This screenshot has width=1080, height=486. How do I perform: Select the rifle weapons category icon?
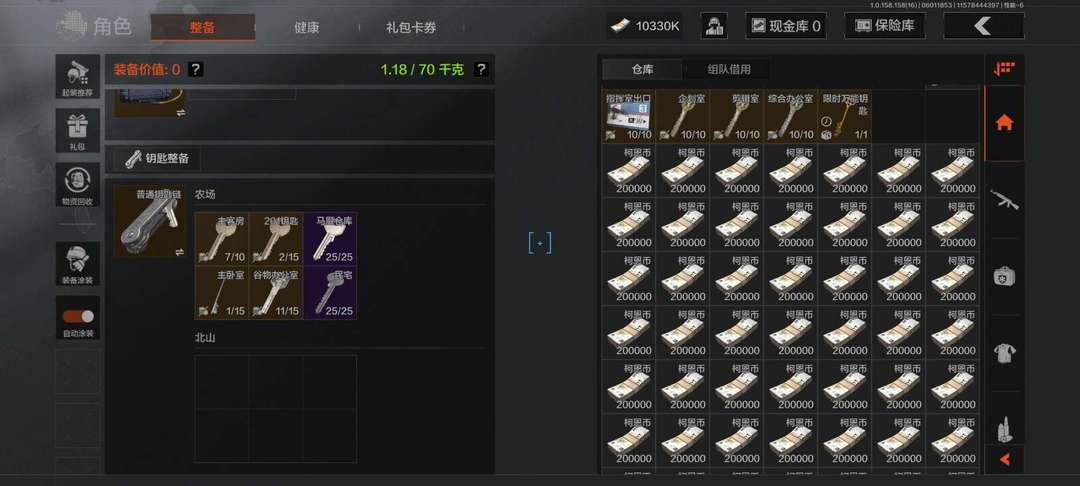pos(1004,200)
